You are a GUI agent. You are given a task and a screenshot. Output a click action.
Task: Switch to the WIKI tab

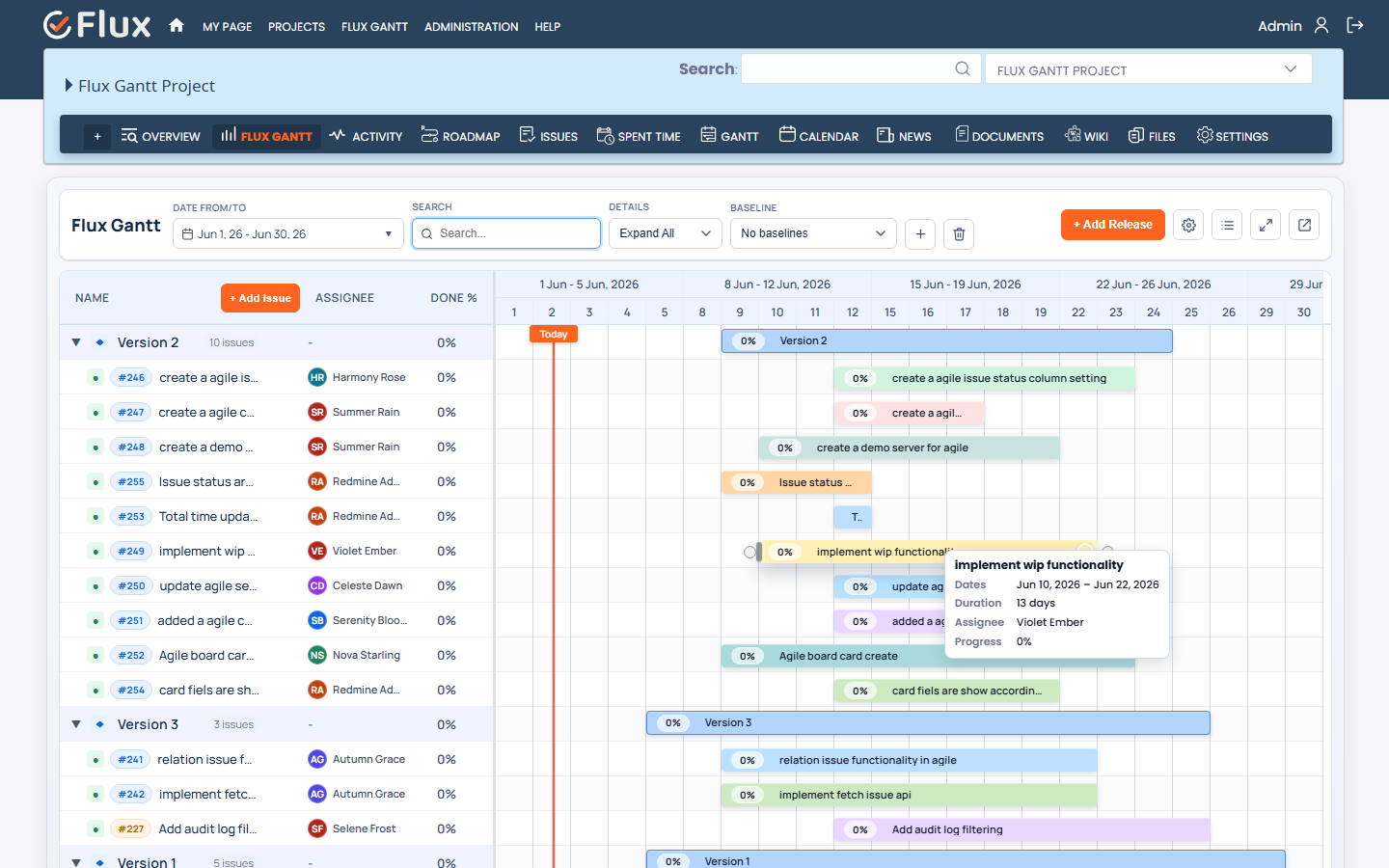(1085, 136)
